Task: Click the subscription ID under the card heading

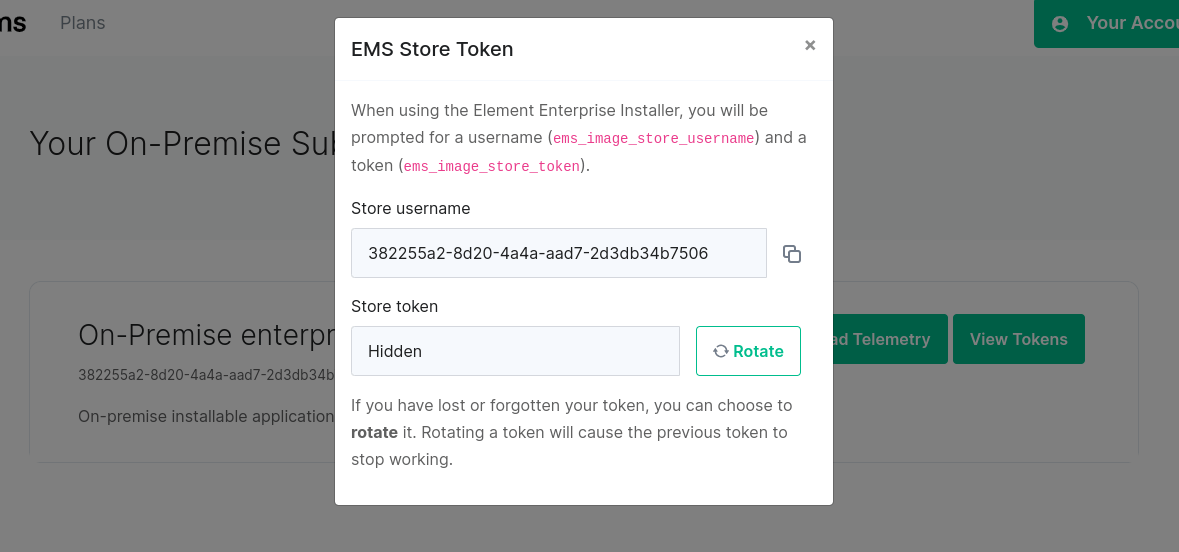Action: click(207, 375)
